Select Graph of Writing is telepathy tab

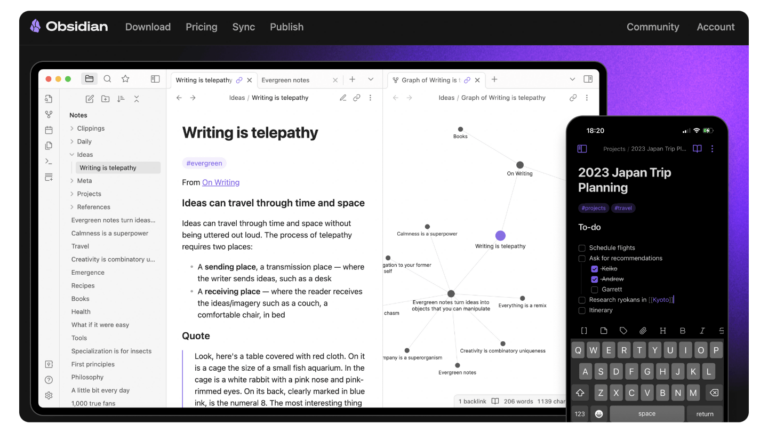click(436, 80)
